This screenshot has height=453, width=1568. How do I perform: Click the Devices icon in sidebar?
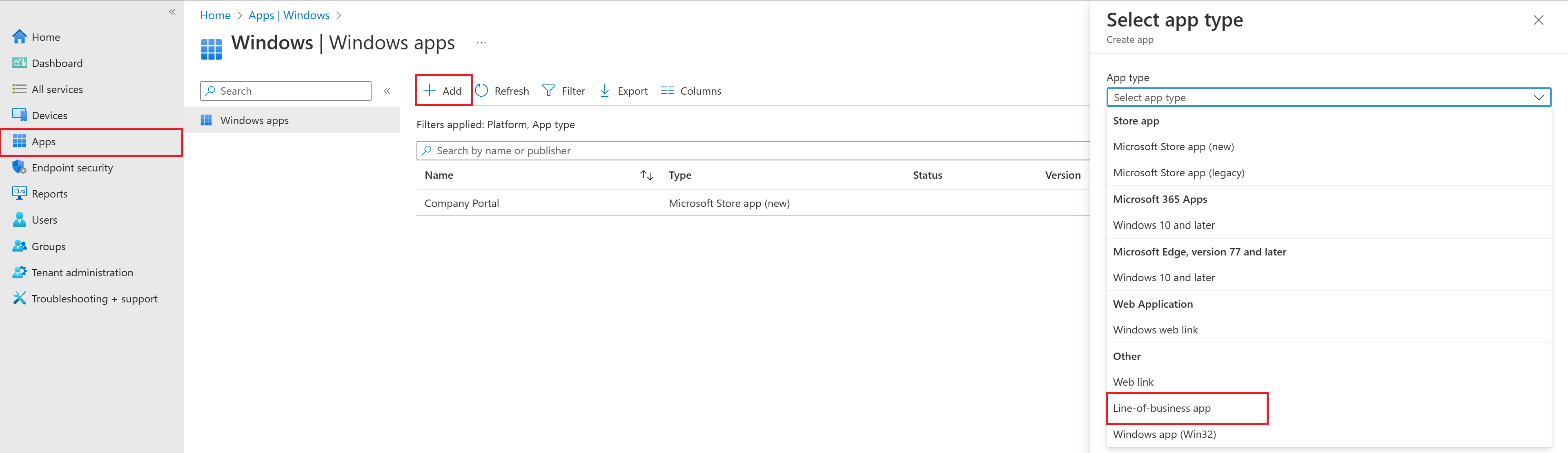pos(20,115)
